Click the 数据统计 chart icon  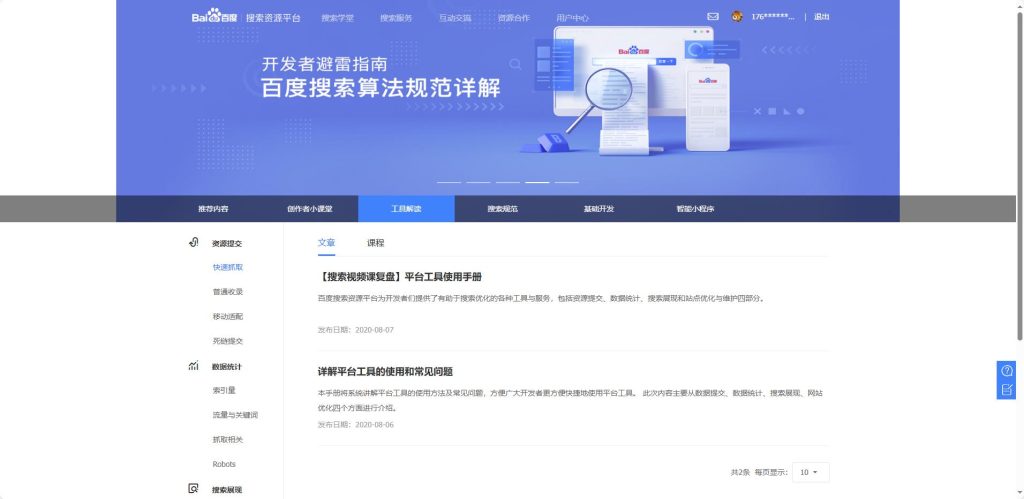pos(193,366)
